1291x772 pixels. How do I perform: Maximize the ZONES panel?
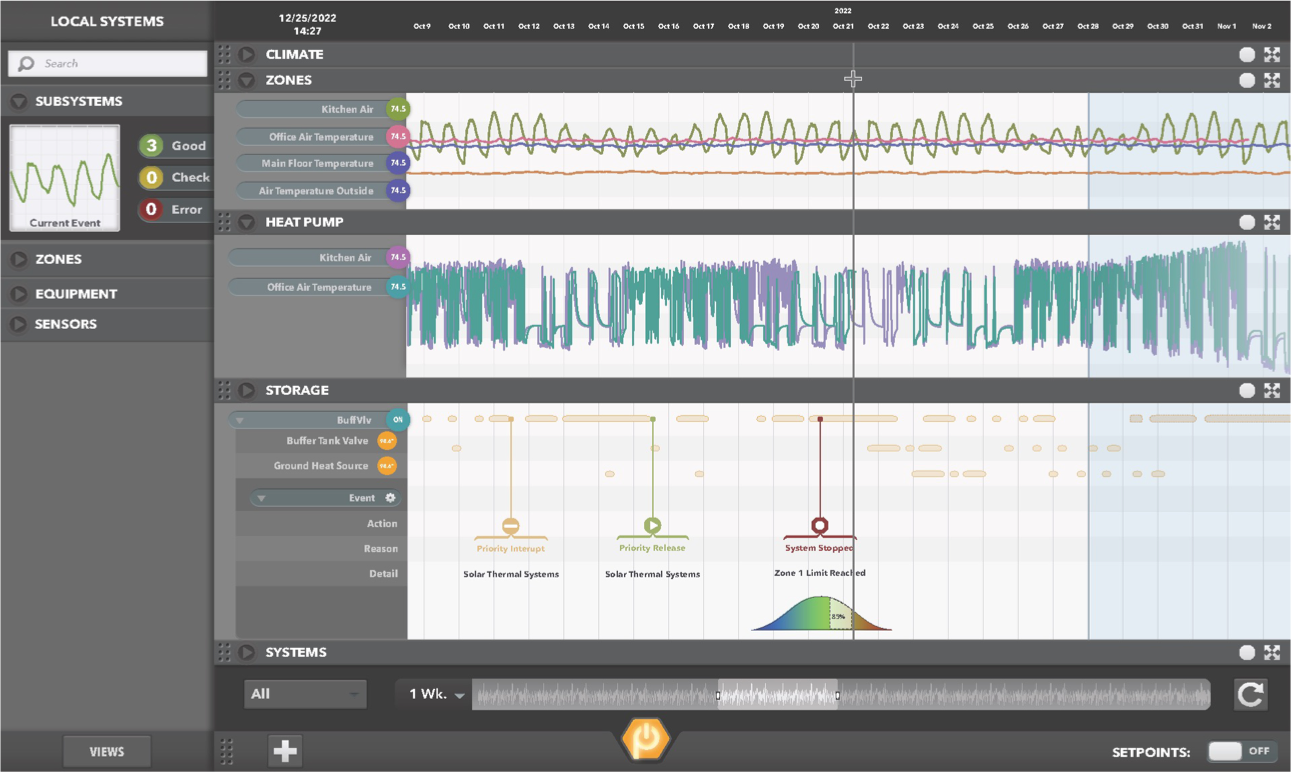click(x=1272, y=80)
